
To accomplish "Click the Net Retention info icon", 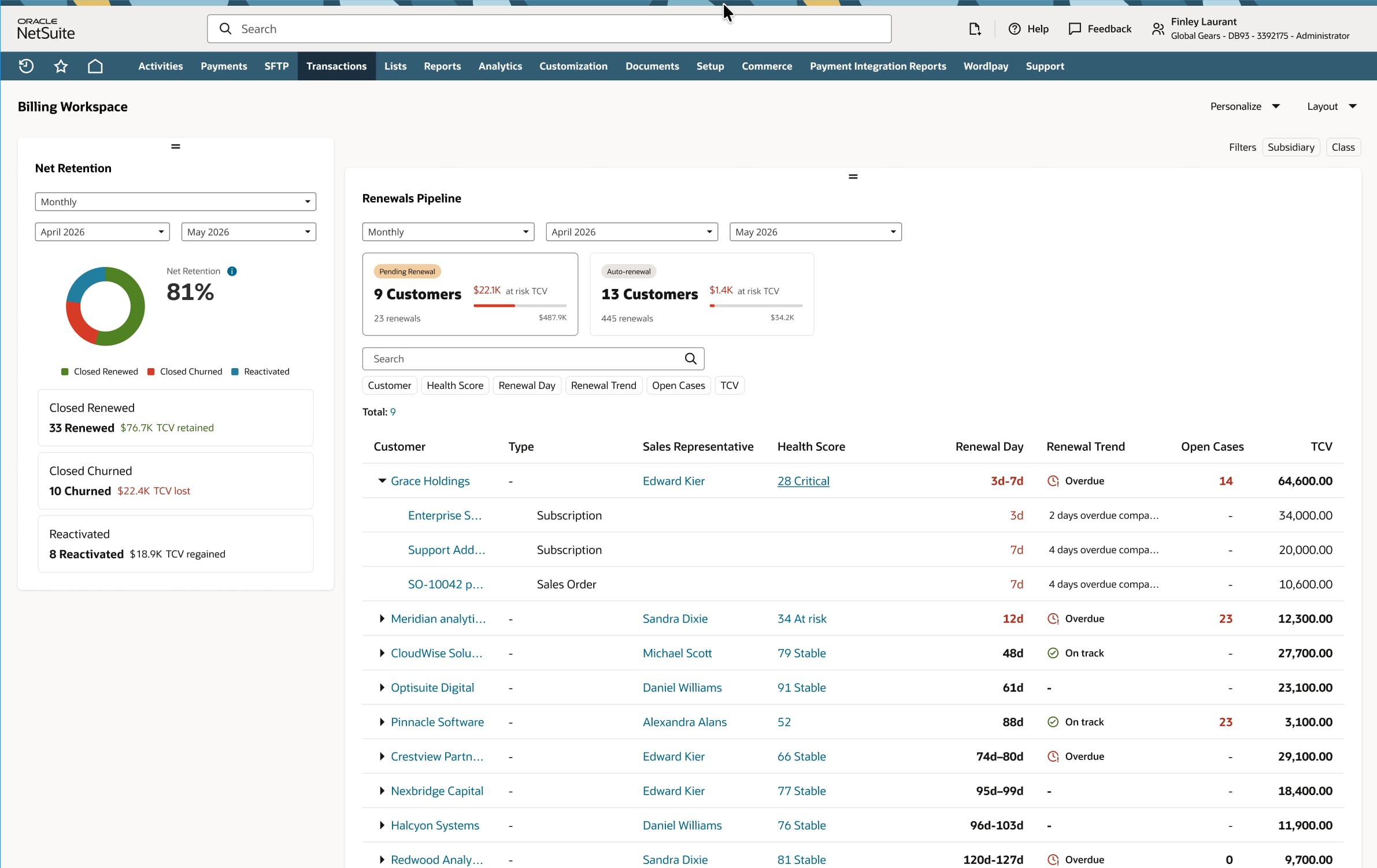I will pos(232,271).
